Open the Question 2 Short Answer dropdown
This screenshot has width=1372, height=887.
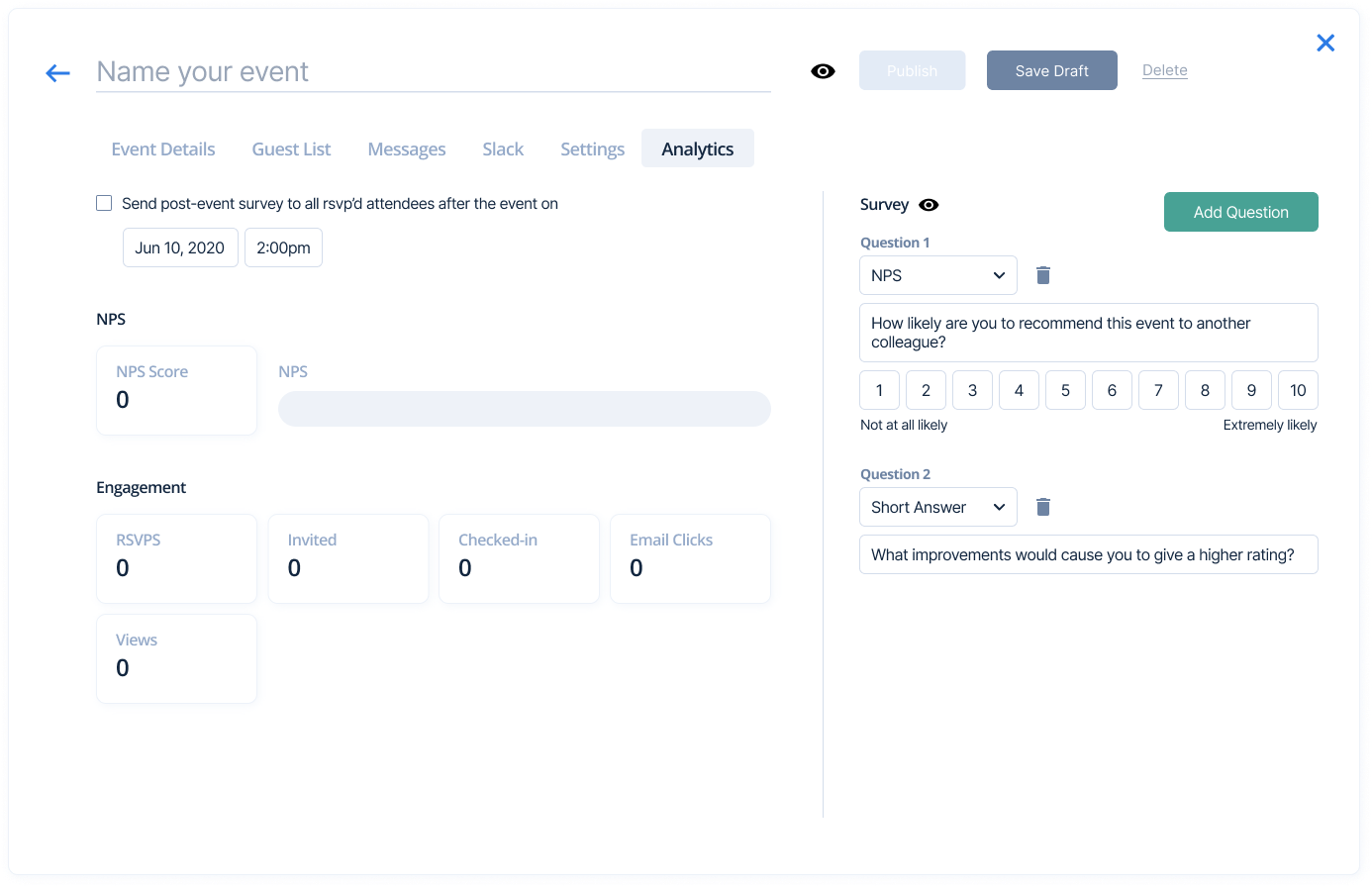[x=938, y=507]
